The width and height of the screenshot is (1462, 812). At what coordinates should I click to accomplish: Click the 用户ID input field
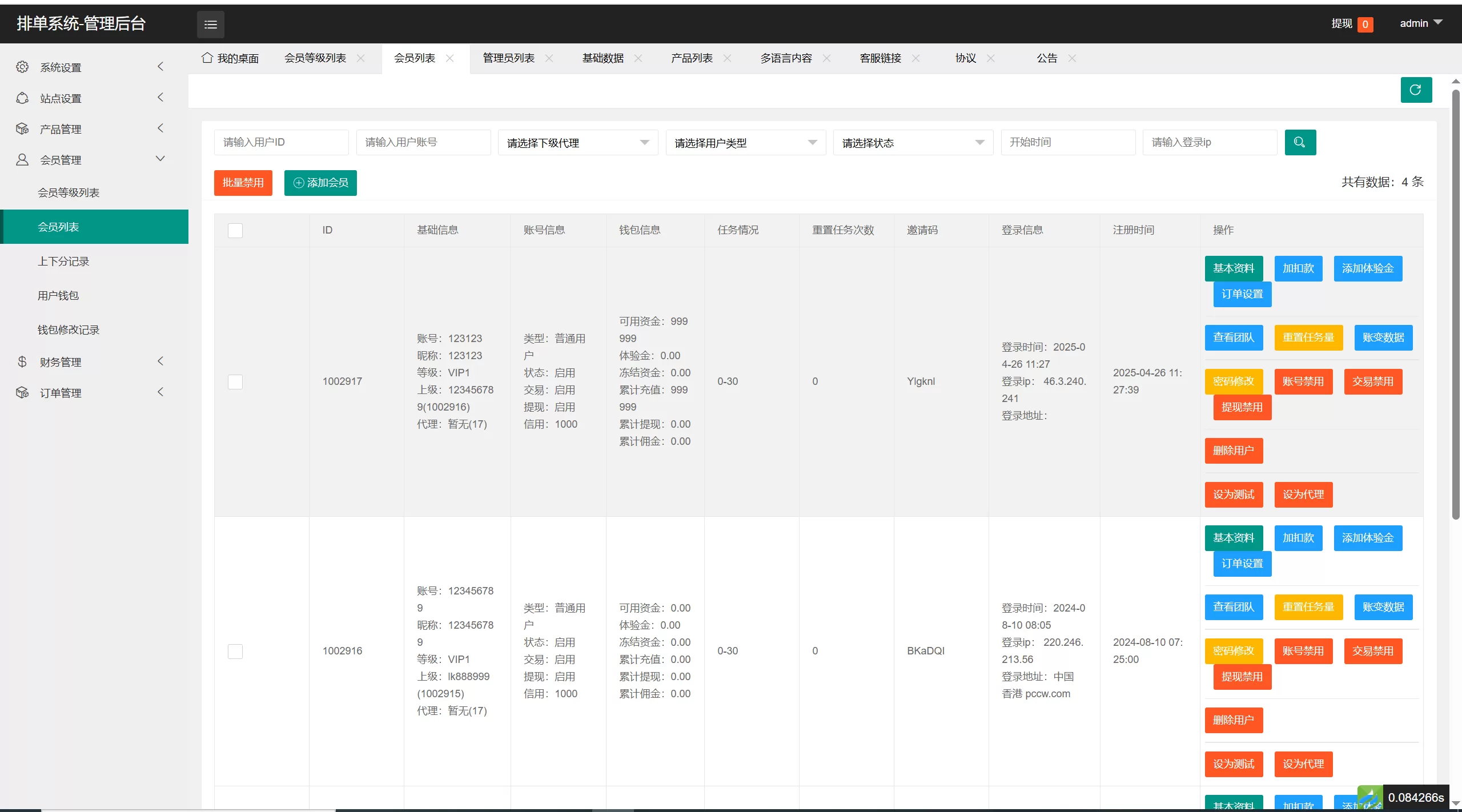tap(281, 142)
